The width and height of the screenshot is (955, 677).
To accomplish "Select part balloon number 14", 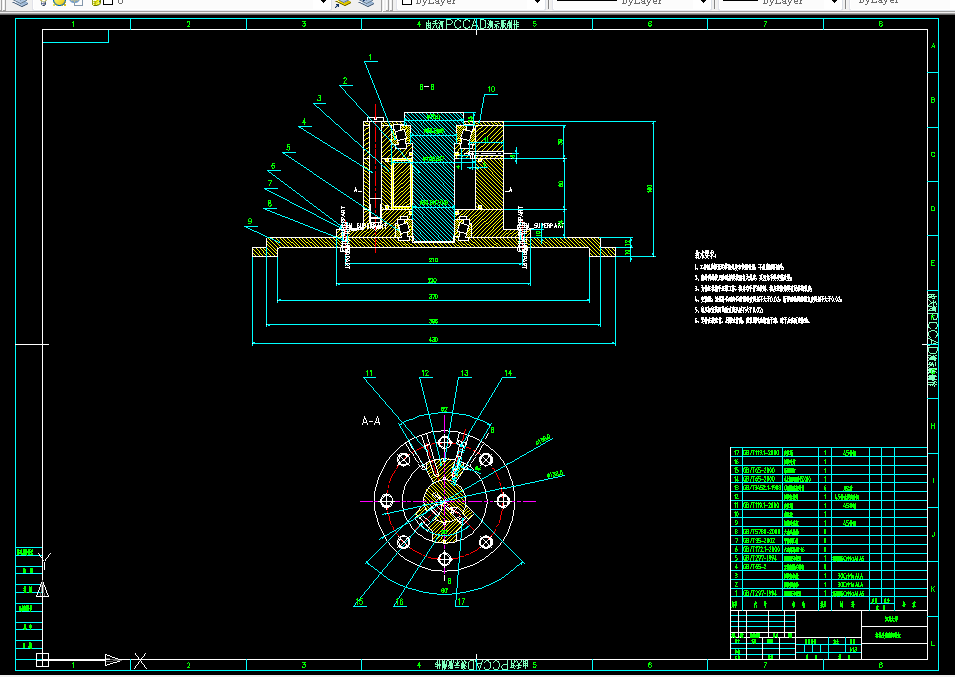I will (x=508, y=373).
